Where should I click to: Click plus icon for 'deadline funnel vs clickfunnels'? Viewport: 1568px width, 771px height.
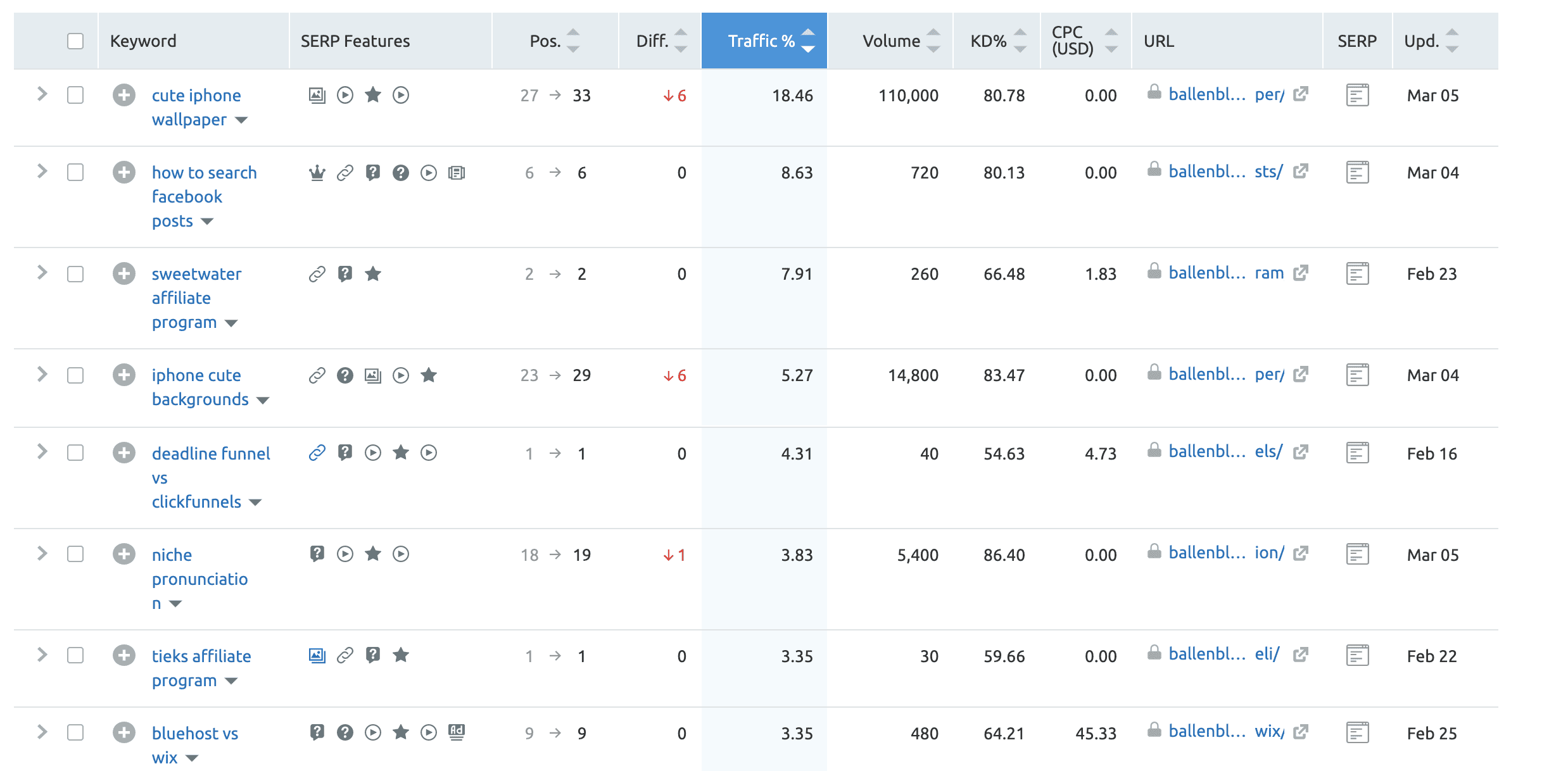[x=124, y=453]
